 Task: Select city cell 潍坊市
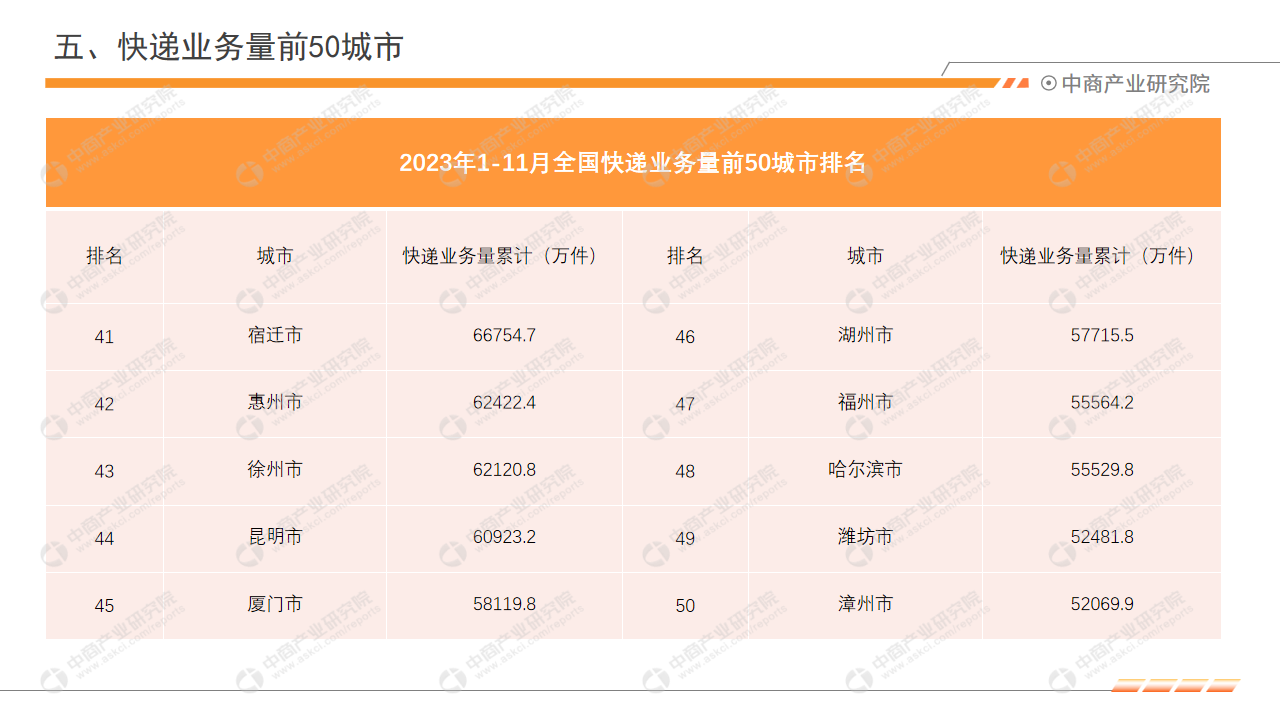866,537
